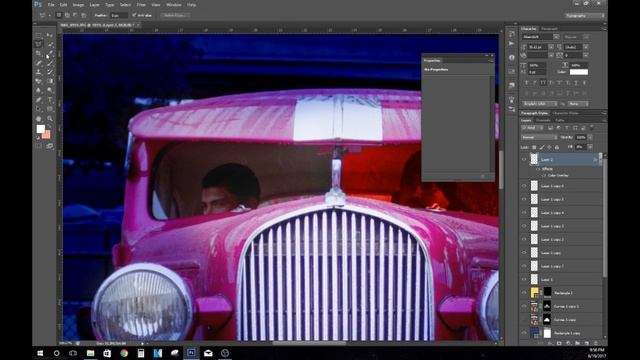The image size is (640, 360).
Task: Open the text anti-aliasing method dropdown
Action: pos(578,104)
